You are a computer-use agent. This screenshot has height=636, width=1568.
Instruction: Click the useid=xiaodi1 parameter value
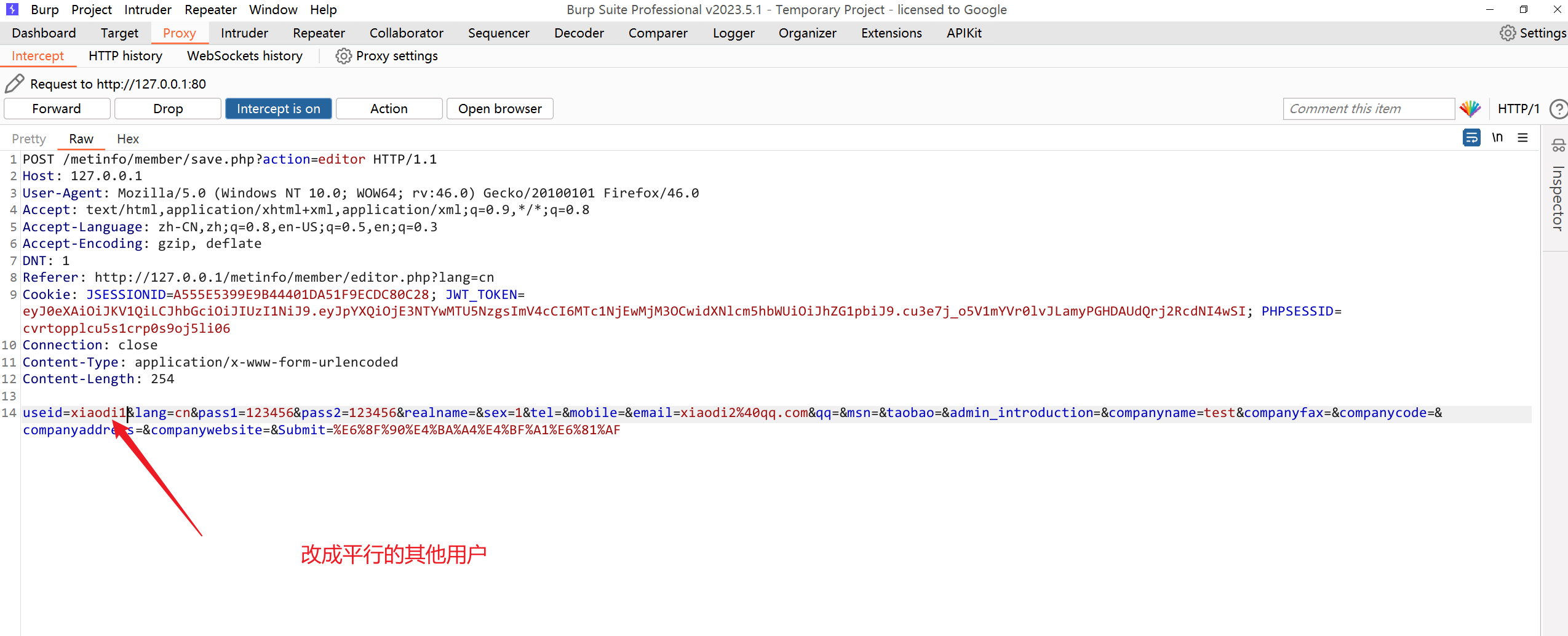(98, 413)
